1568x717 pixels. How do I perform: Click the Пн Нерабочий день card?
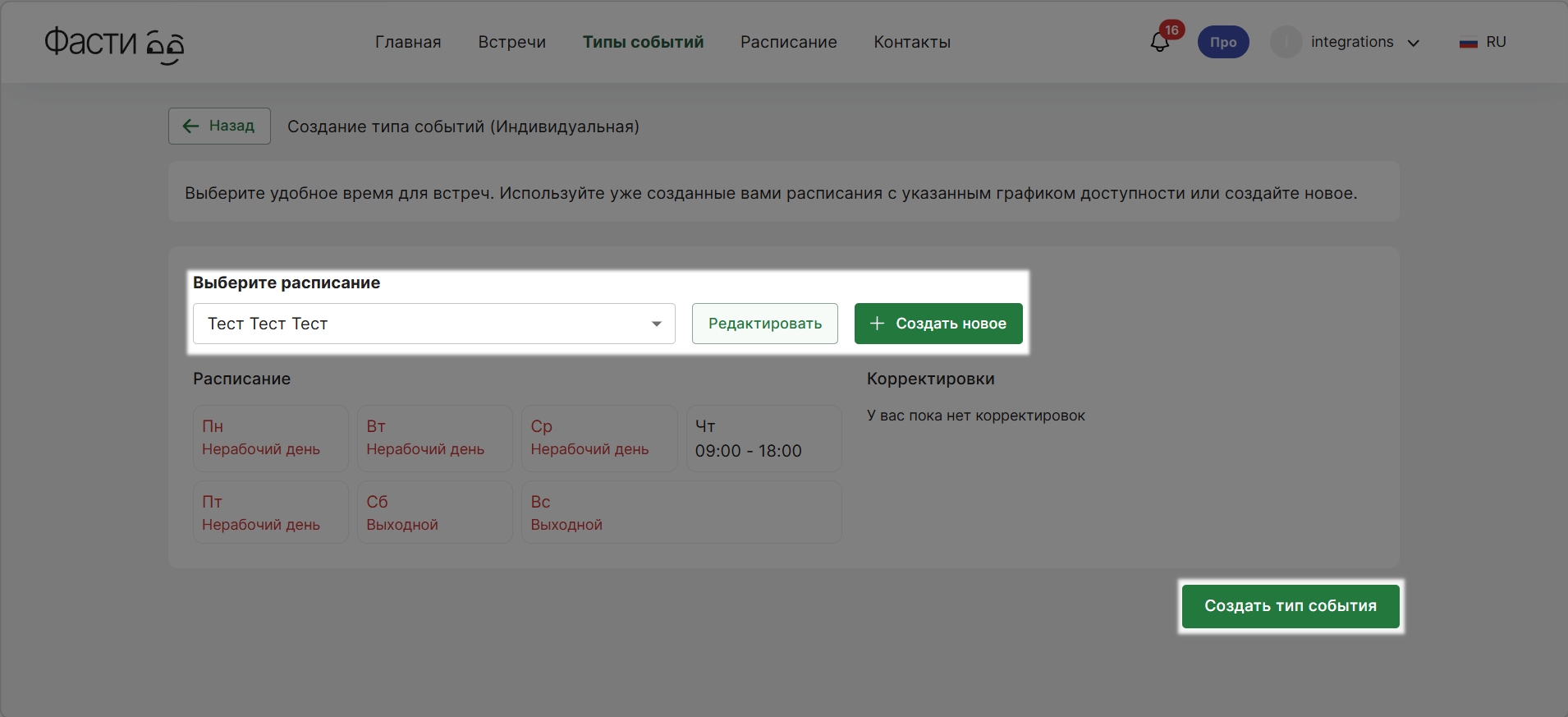[270, 439]
